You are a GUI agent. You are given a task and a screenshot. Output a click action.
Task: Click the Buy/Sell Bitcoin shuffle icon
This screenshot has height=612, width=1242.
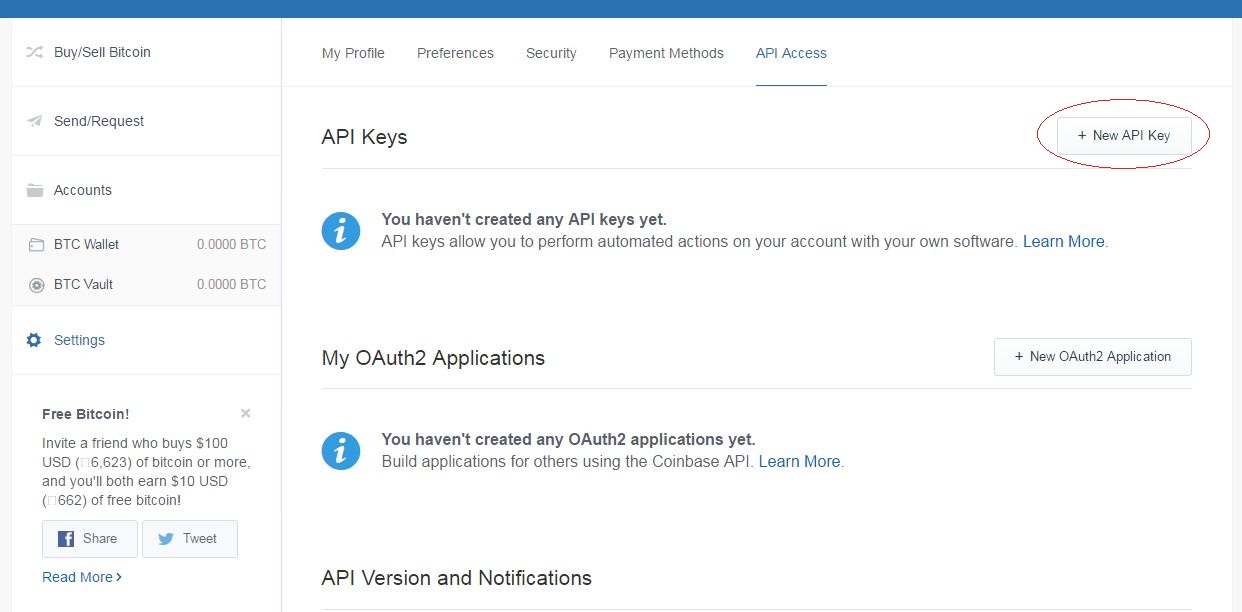pyautogui.click(x=35, y=52)
